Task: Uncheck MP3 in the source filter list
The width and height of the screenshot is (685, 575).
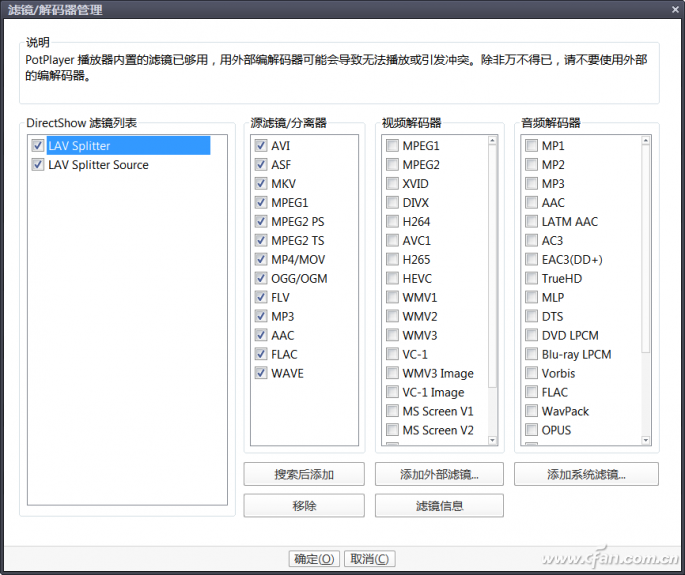Action: point(261,316)
